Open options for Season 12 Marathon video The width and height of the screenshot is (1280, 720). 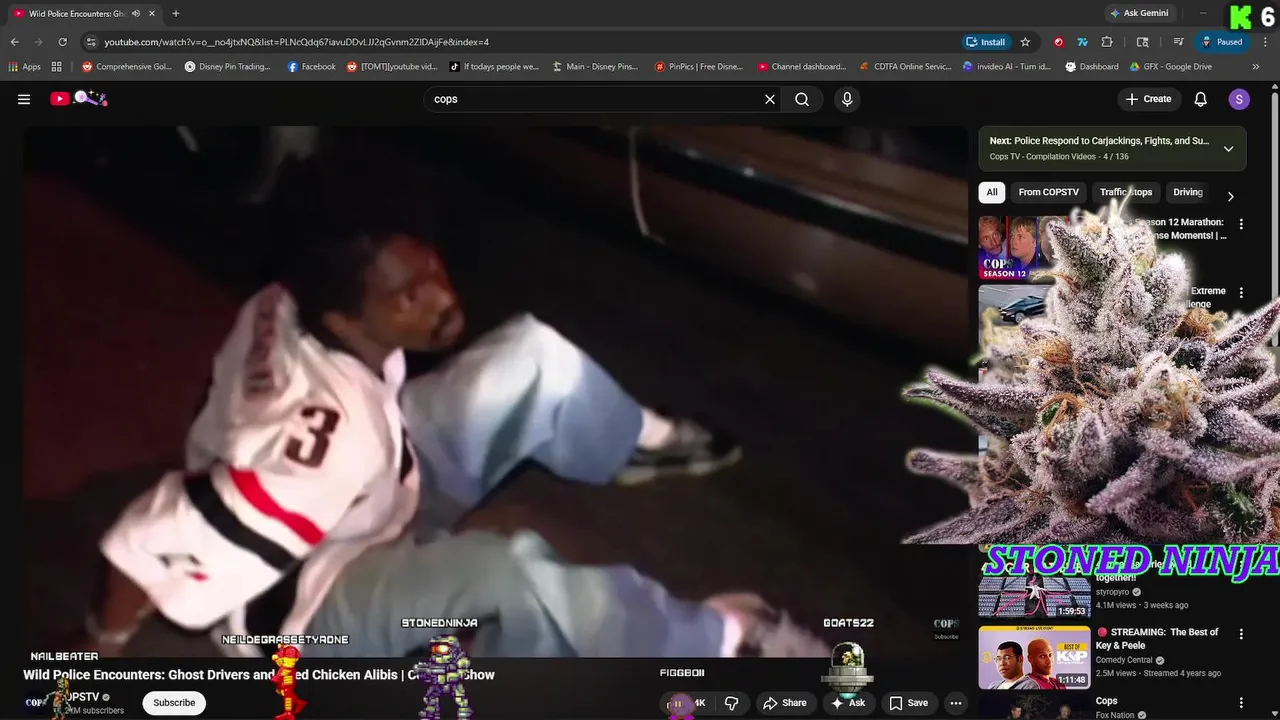[1241, 224]
